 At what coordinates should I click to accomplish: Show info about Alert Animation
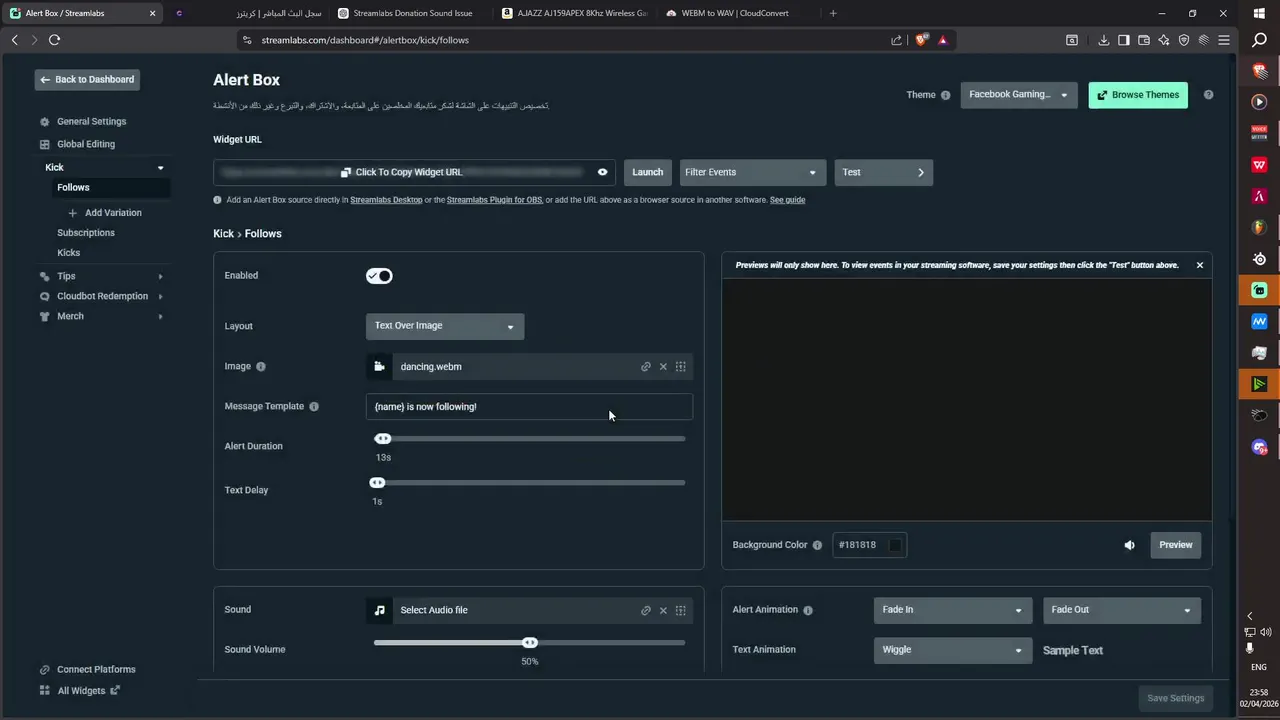tap(808, 610)
